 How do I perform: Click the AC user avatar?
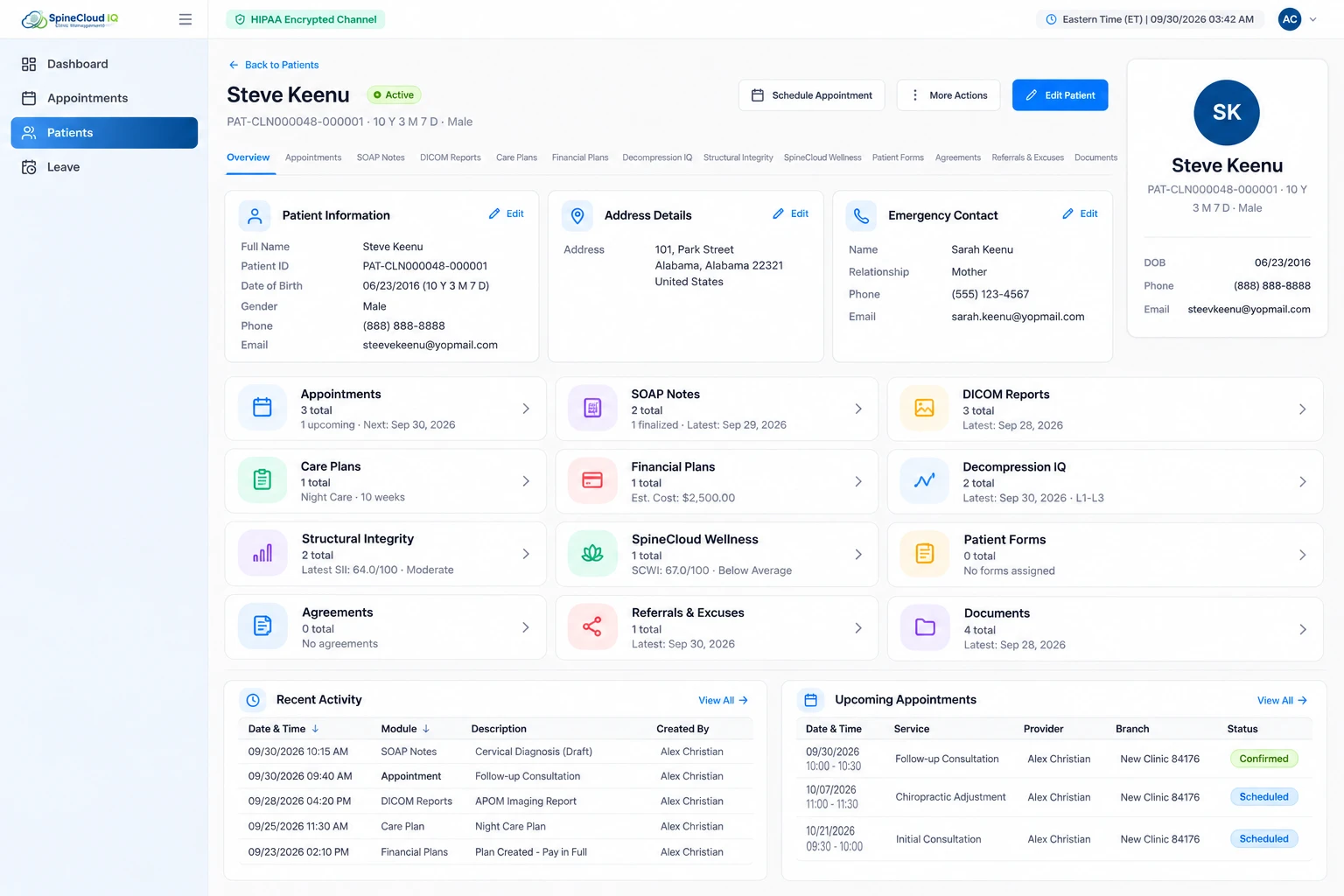[x=1290, y=19]
